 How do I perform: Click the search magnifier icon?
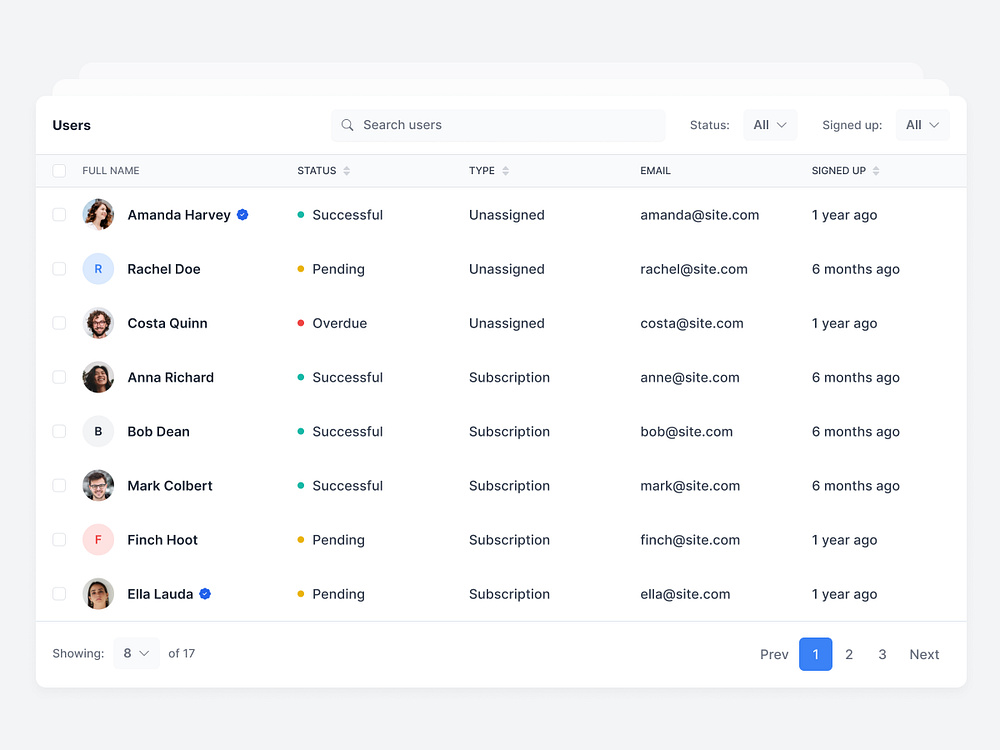click(x=347, y=125)
